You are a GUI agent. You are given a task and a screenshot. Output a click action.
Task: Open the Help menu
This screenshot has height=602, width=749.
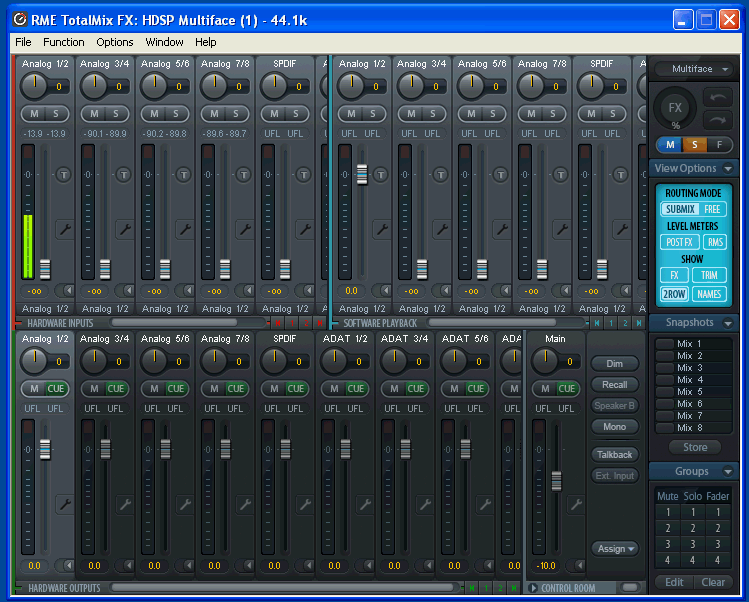[205, 42]
